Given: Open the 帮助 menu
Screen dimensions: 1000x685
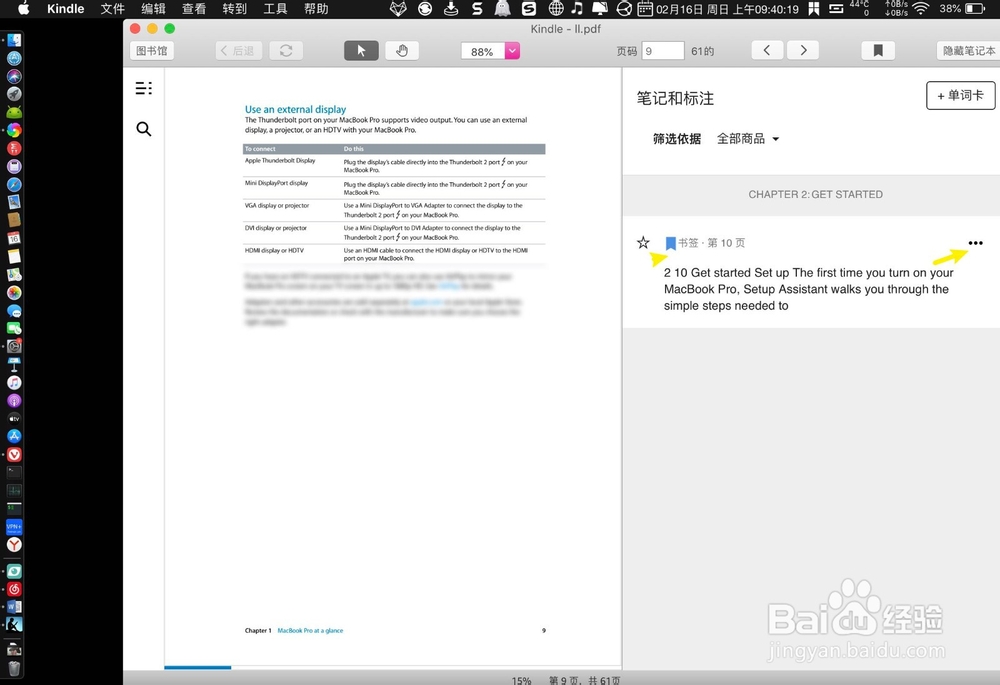Looking at the screenshot, I should point(316,9).
